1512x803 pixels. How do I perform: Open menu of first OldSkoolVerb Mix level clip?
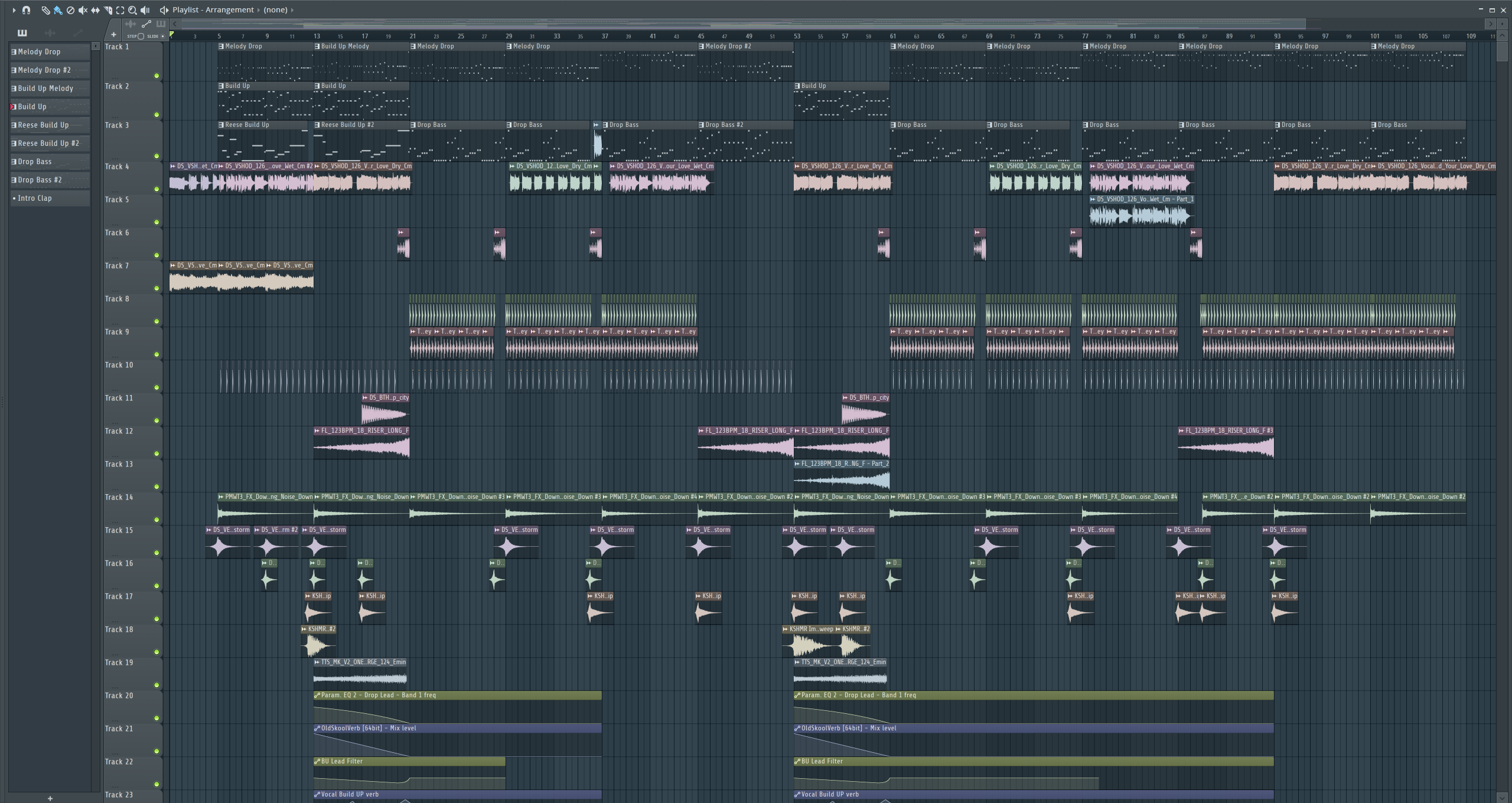(x=317, y=728)
